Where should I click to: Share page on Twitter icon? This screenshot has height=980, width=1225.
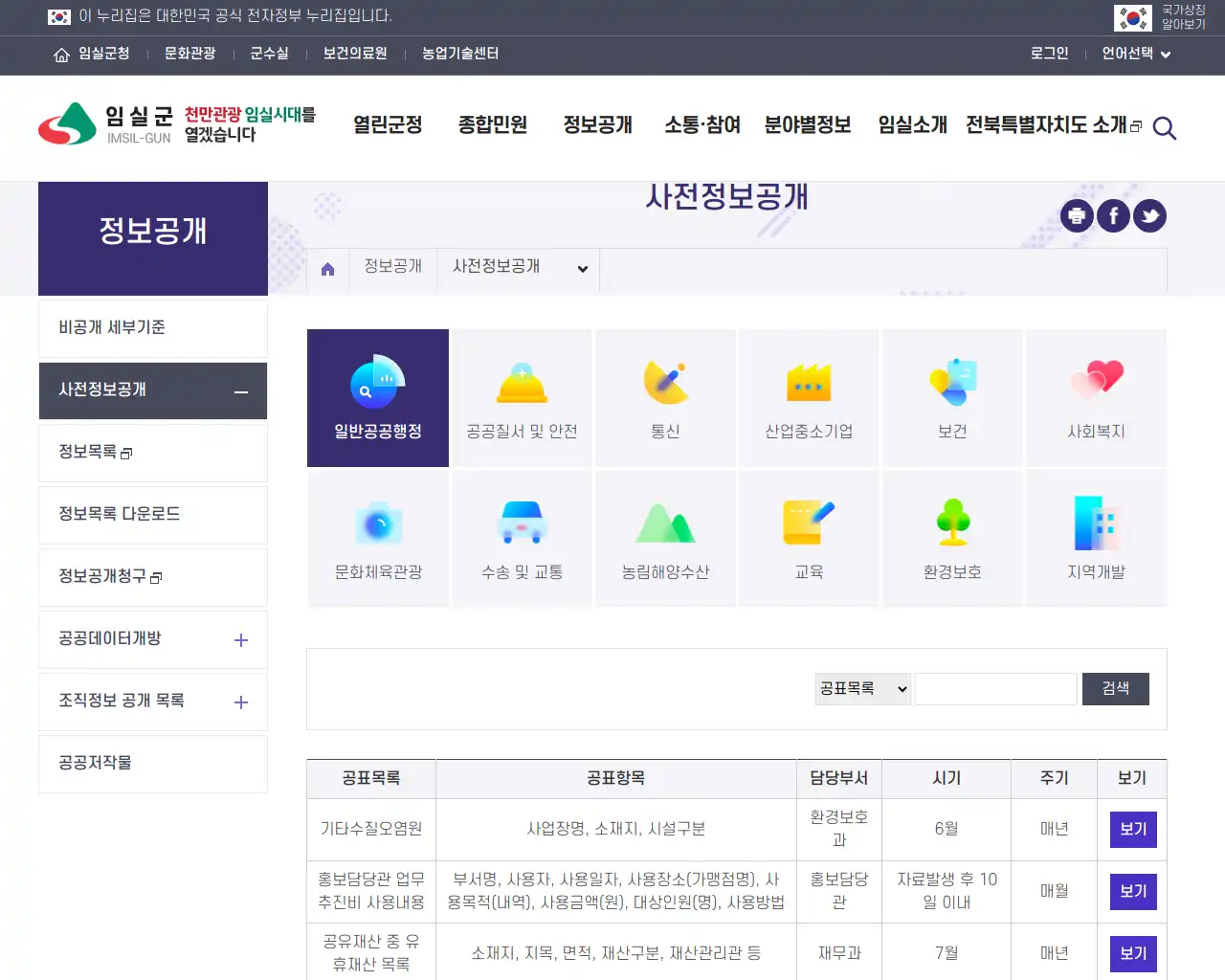pos(1149,216)
